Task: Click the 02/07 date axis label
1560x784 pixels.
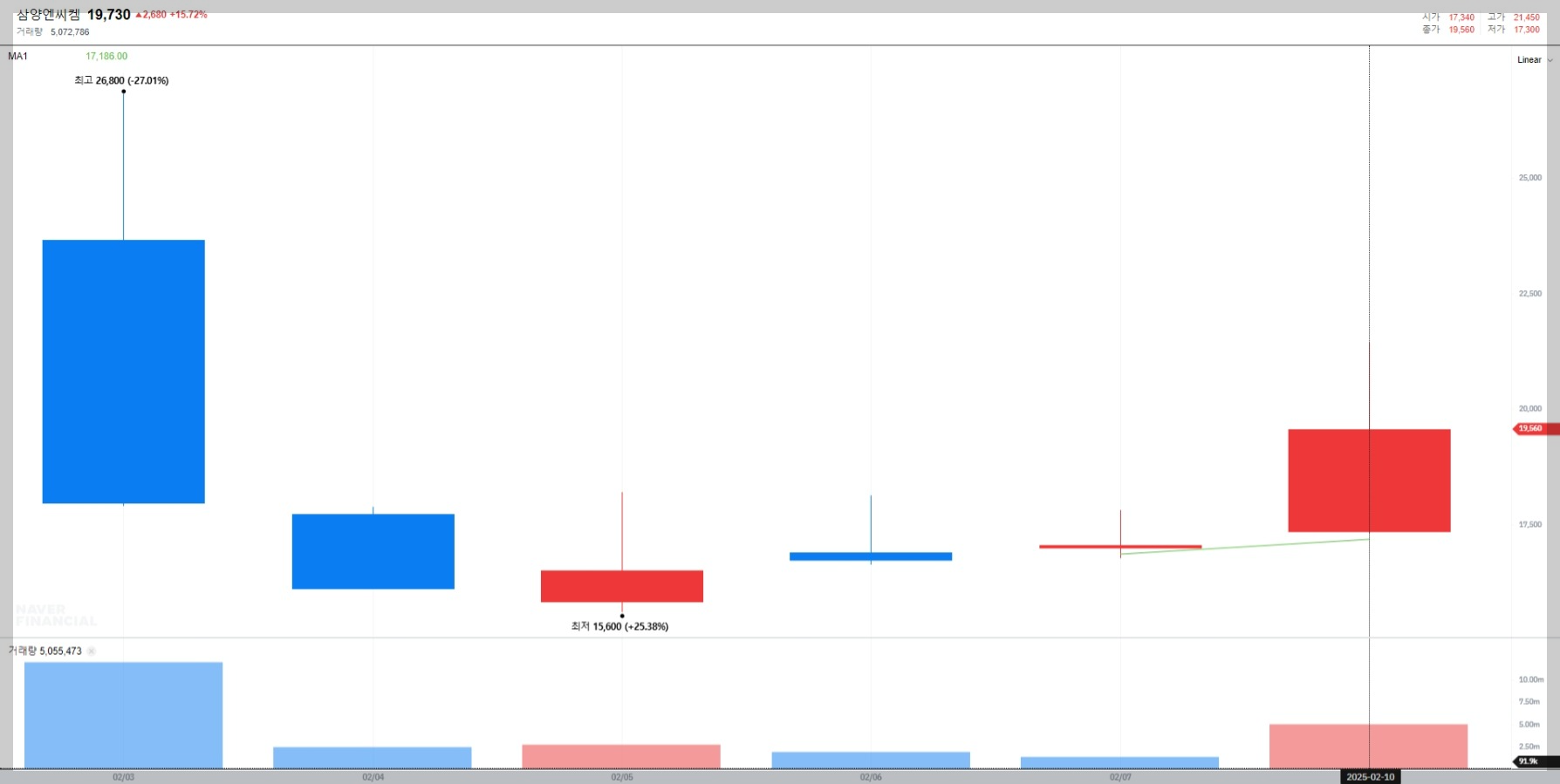Action: pos(1120,777)
